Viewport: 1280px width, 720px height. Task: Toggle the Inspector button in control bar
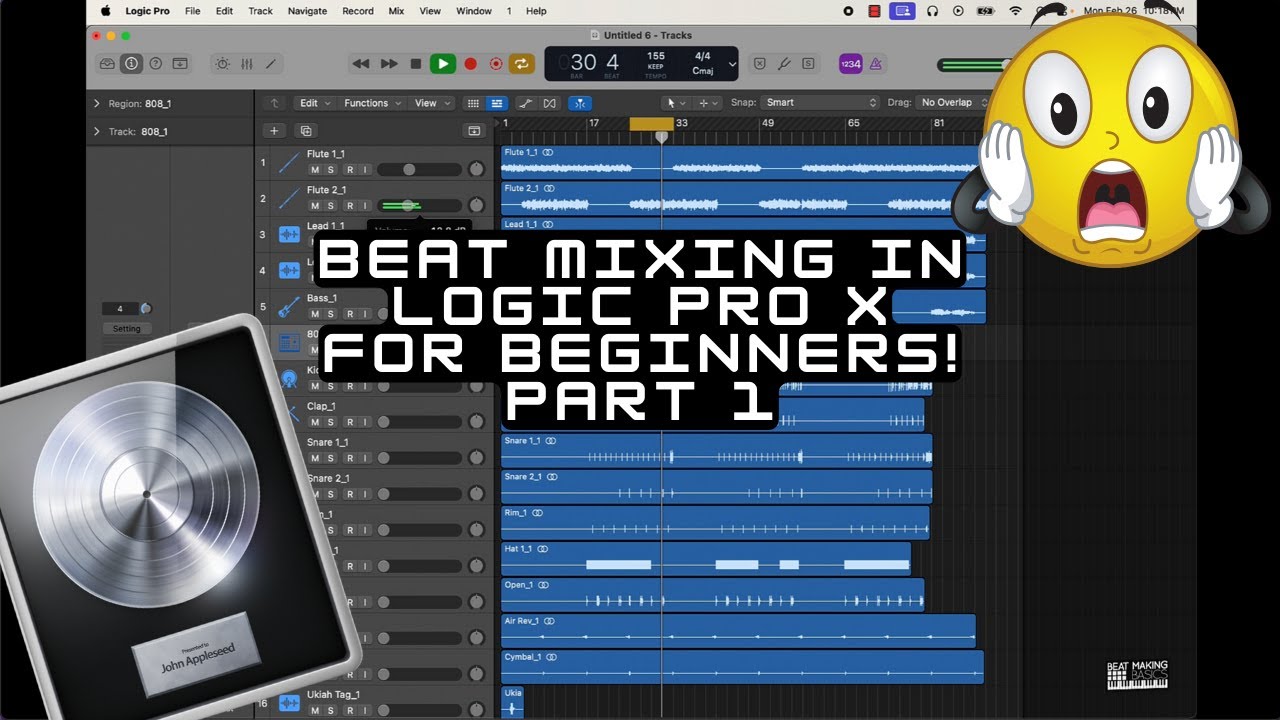131,64
